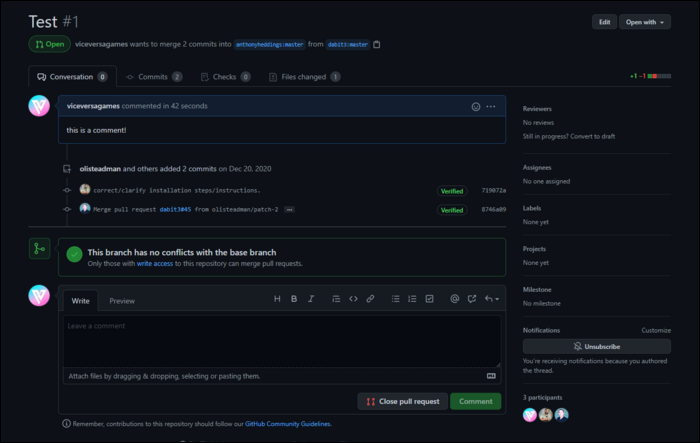
Task: Click Convert to draft link
Action: [592, 137]
